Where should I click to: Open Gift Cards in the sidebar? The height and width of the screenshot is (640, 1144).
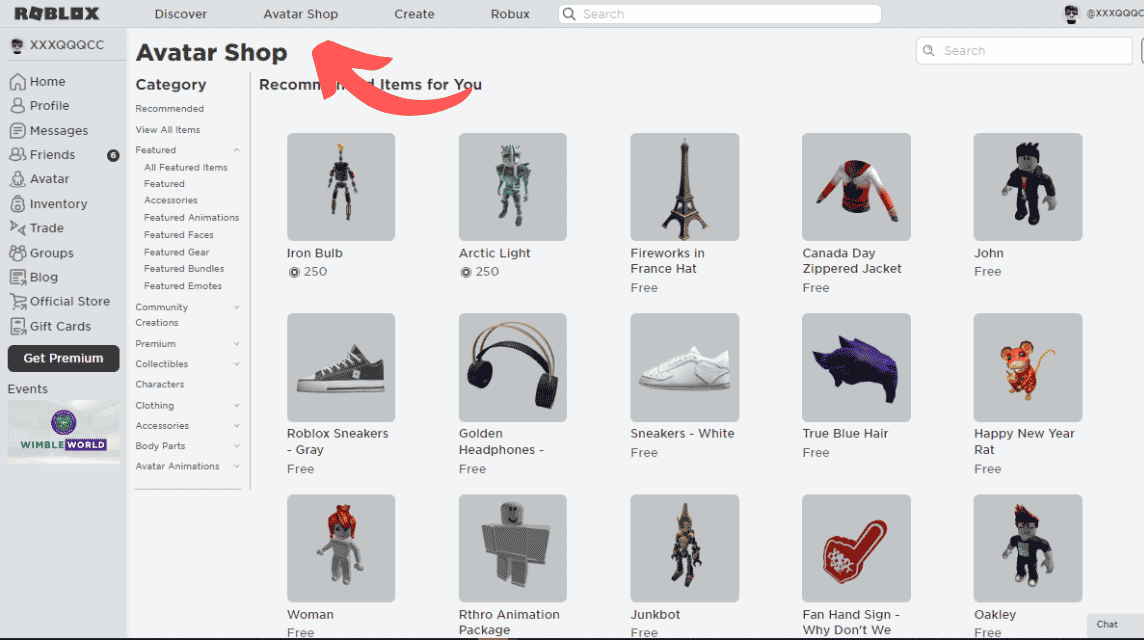click(x=50, y=326)
